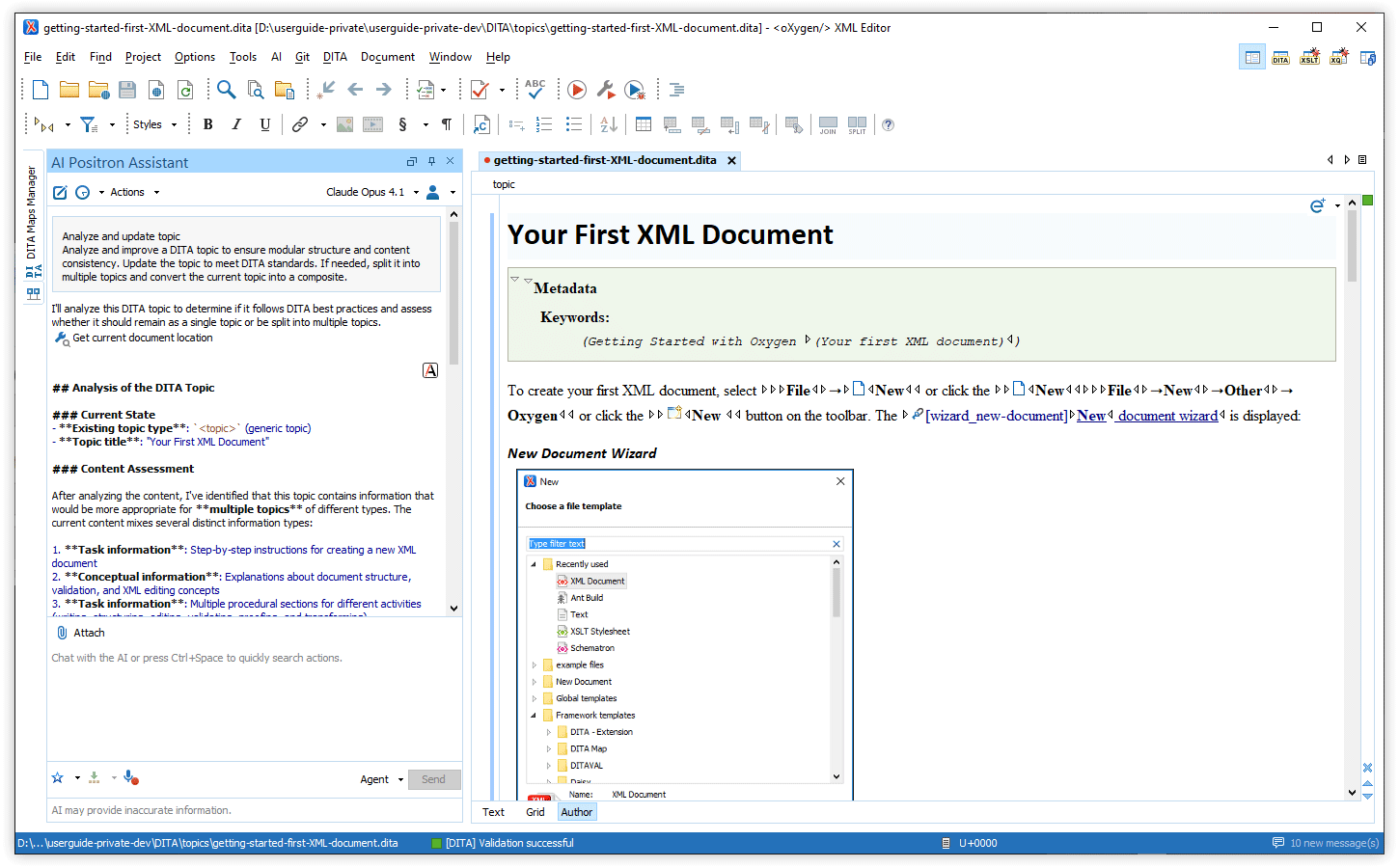Open the 10 new message(s) notification
Viewport: 1399px width, 868px height.
pos(1327,843)
